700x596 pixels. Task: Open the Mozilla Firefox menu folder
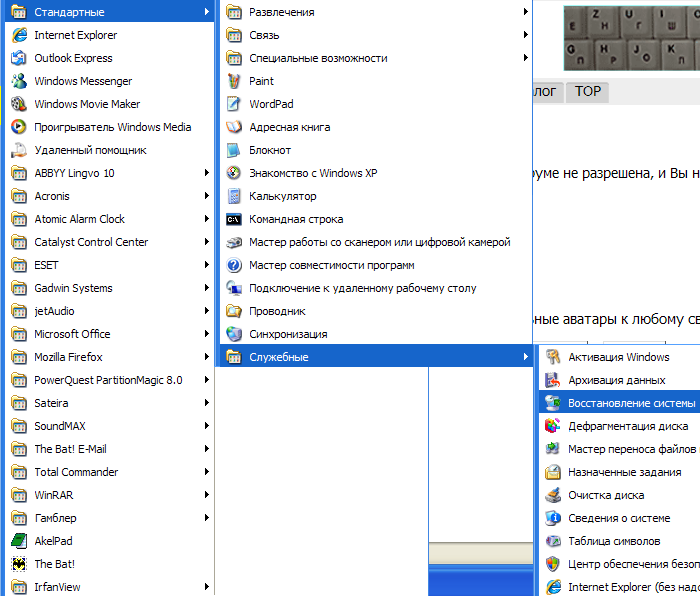click(109, 357)
